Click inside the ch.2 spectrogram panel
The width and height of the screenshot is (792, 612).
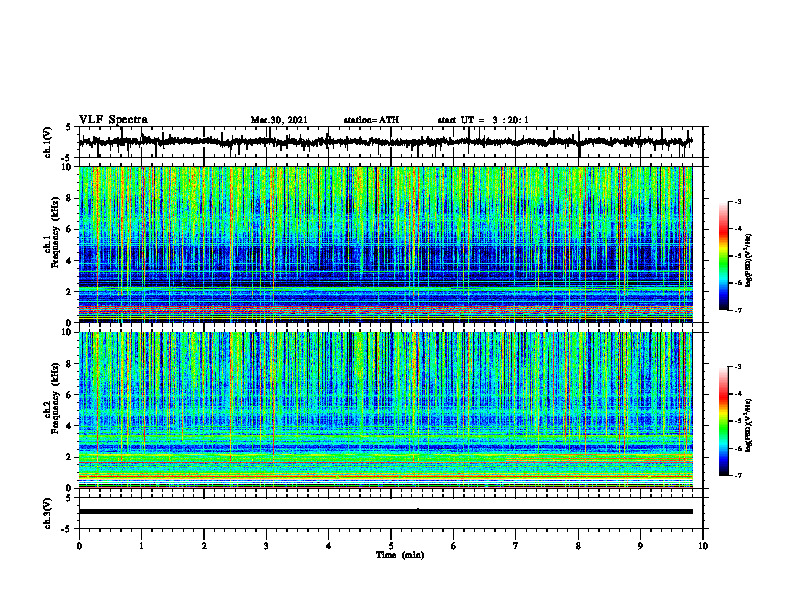click(x=385, y=410)
